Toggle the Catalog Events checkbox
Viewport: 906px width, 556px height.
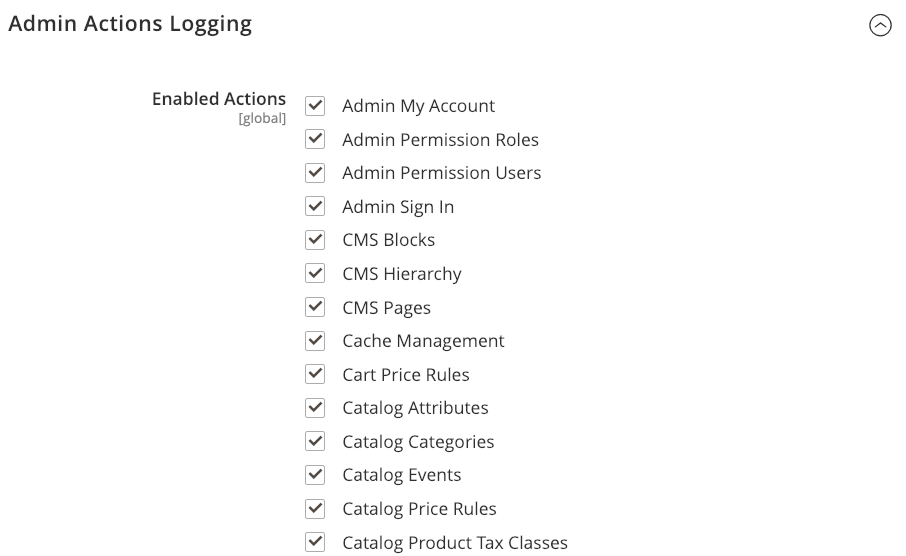pos(315,475)
